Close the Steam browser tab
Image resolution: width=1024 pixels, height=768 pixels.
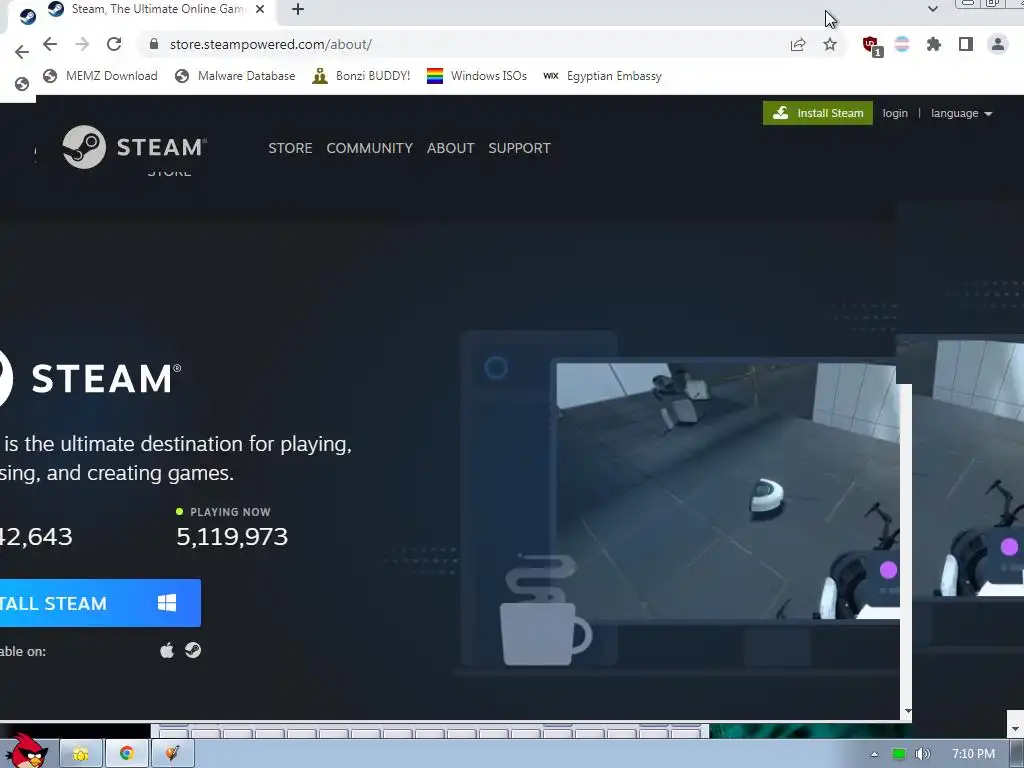[x=260, y=9]
